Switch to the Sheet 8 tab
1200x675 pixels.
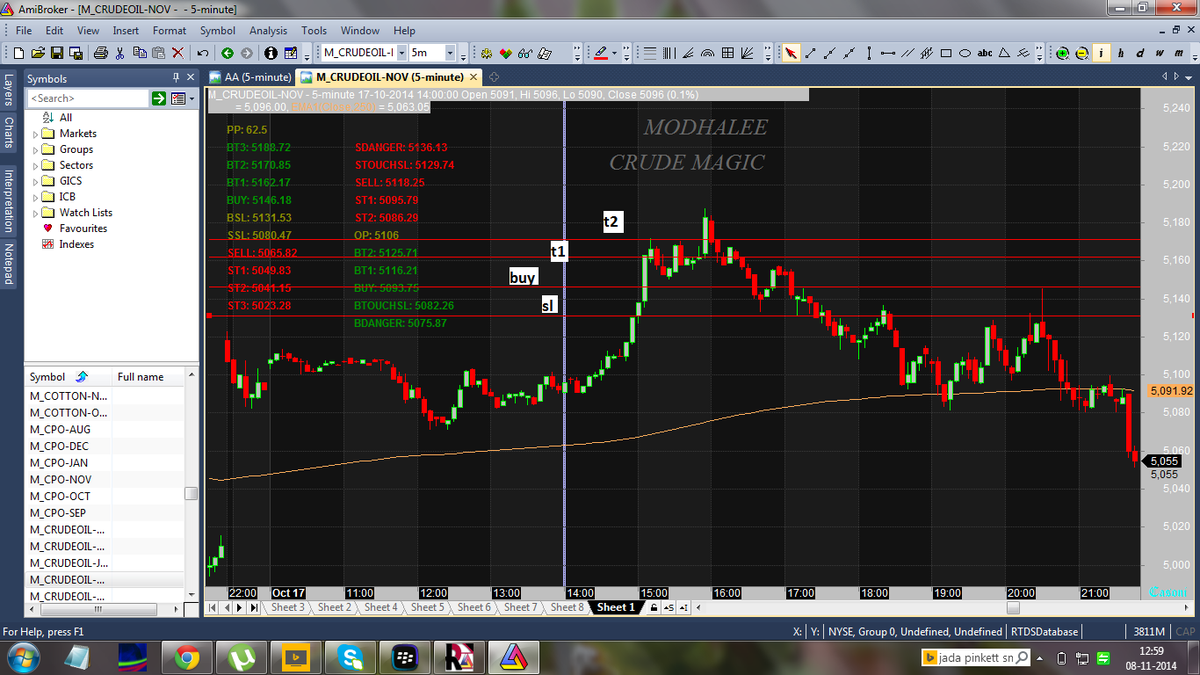point(566,607)
